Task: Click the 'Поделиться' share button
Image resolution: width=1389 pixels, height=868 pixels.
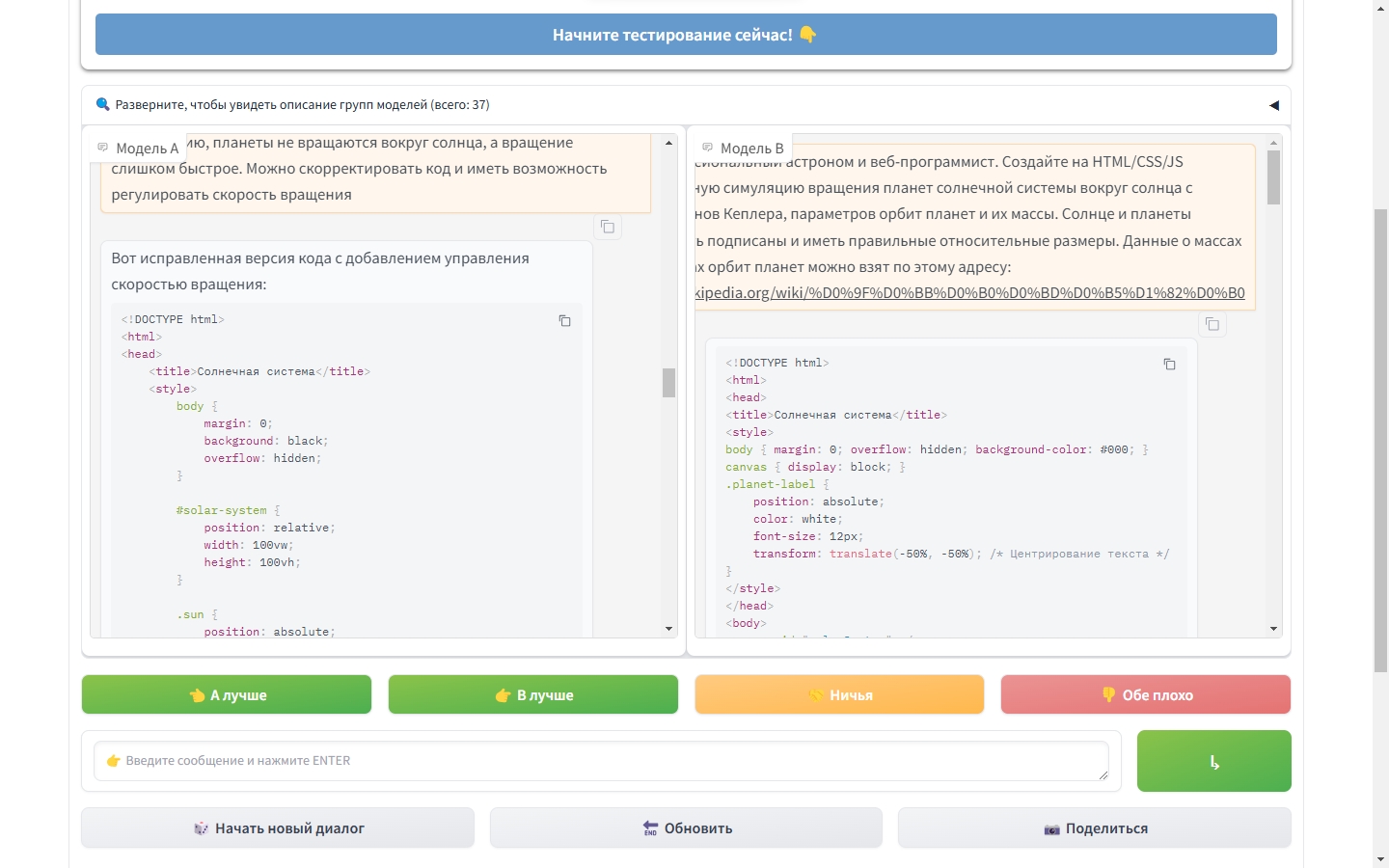Action: (1094, 828)
